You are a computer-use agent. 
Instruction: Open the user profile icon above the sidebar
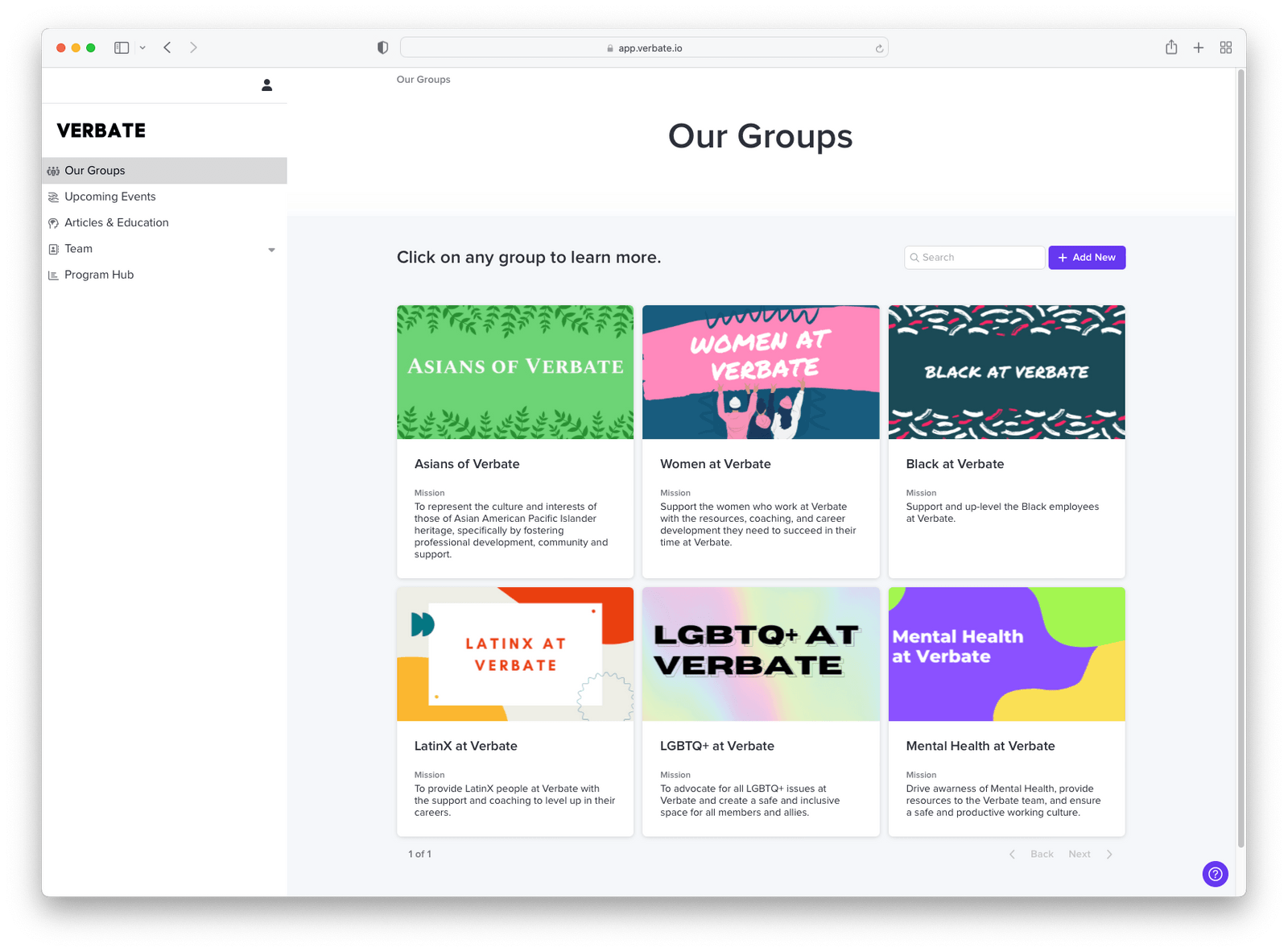point(266,85)
